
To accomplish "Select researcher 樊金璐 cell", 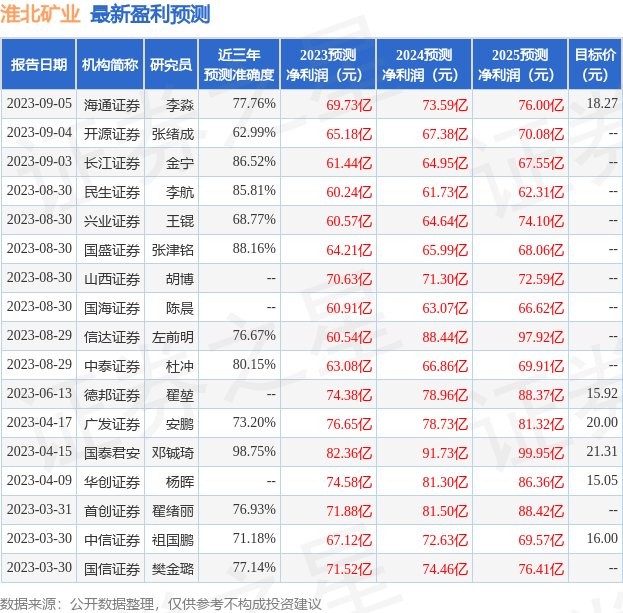I will [173, 569].
